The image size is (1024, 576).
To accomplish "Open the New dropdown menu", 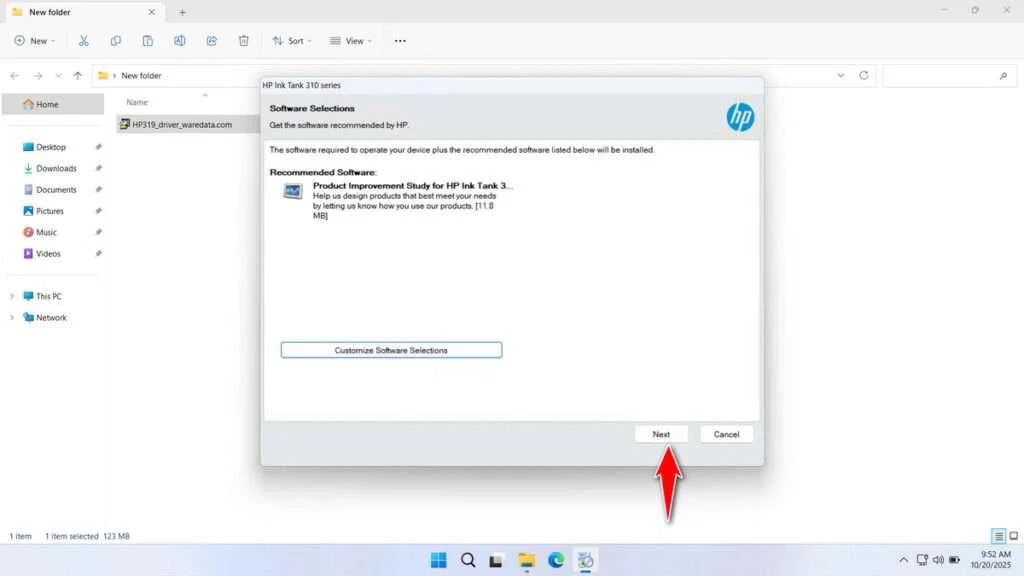I will (35, 40).
